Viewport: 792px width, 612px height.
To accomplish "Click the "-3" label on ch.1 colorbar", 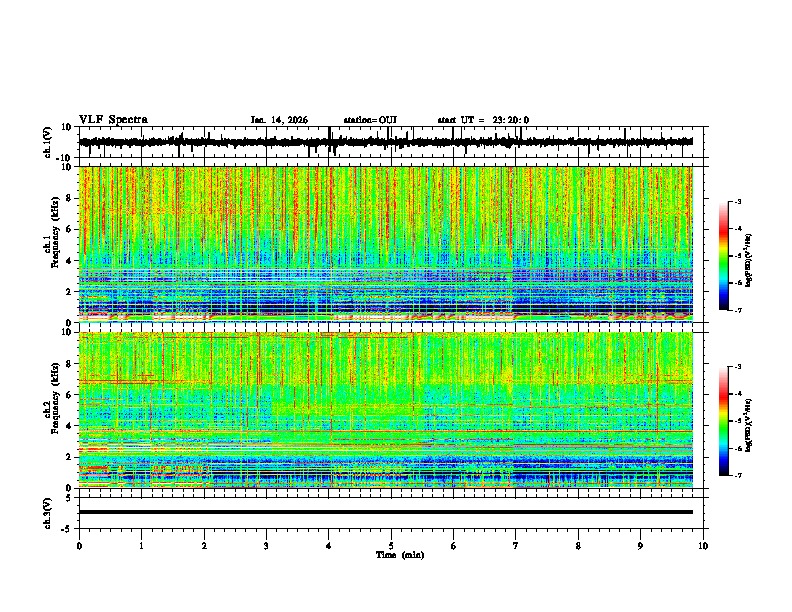I will [737, 201].
